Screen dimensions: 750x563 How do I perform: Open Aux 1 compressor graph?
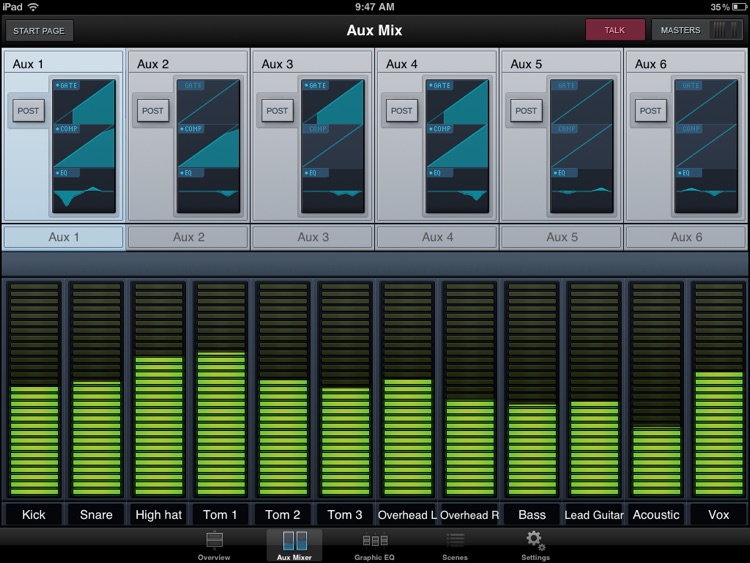tap(84, 146)
